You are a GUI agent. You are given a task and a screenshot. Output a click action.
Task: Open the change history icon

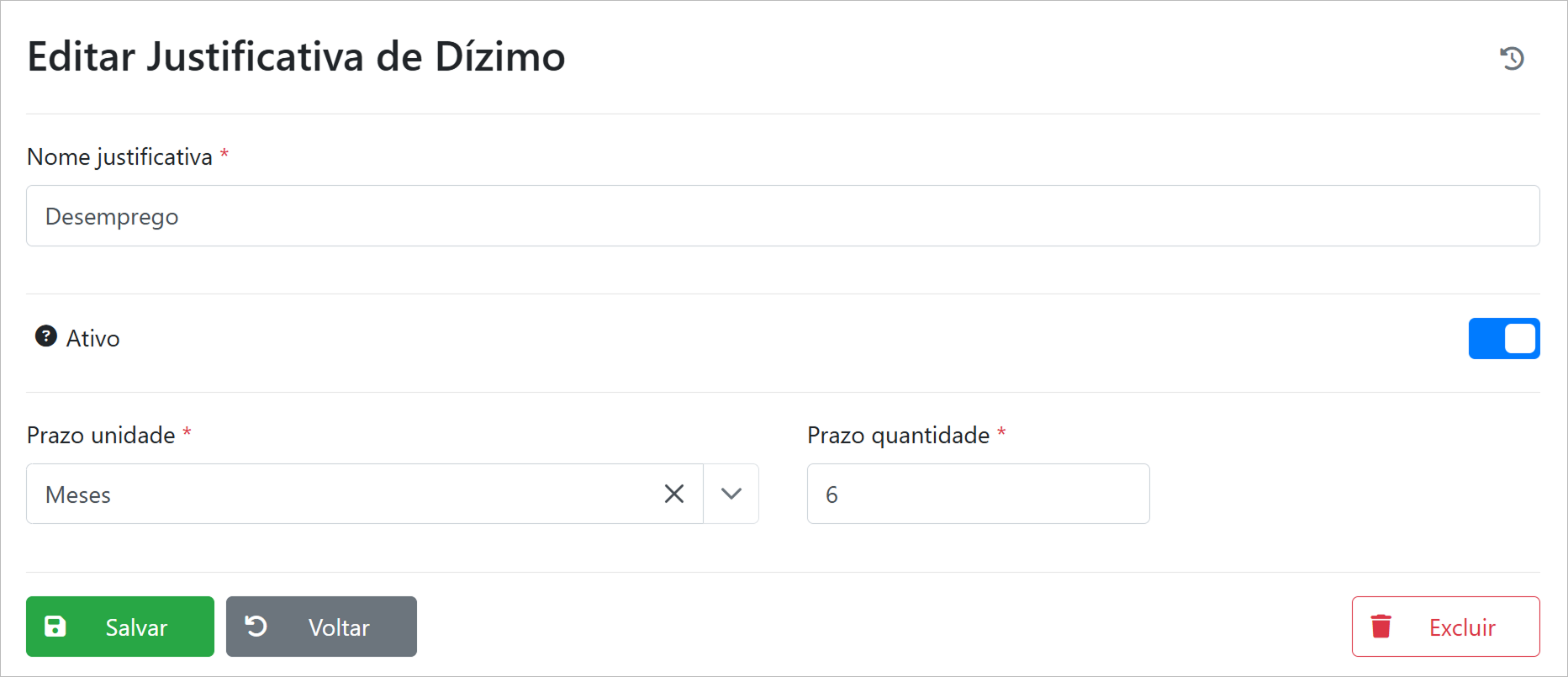point(1512,58)
